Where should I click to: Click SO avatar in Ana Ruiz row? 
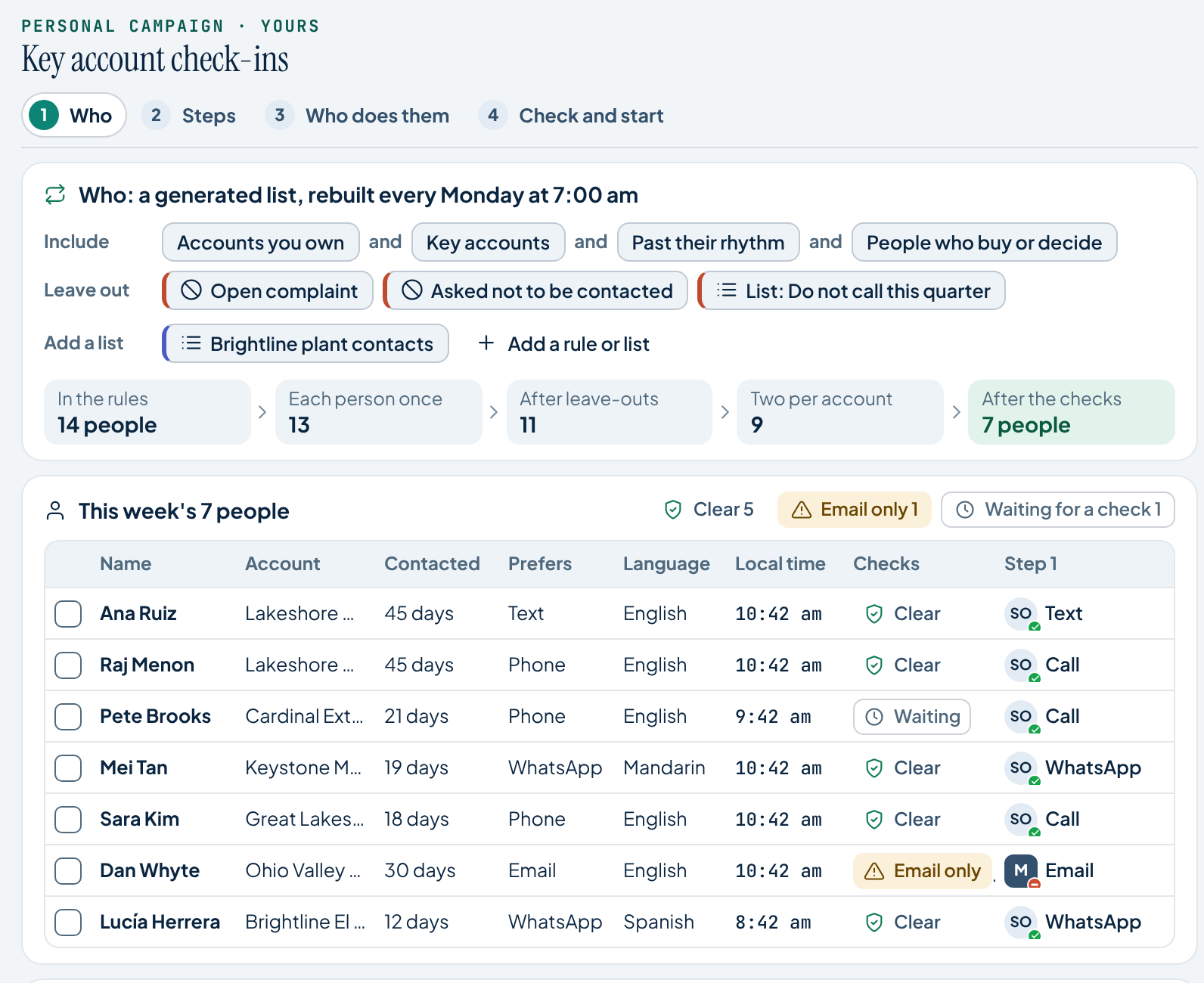coord(1021,613)
